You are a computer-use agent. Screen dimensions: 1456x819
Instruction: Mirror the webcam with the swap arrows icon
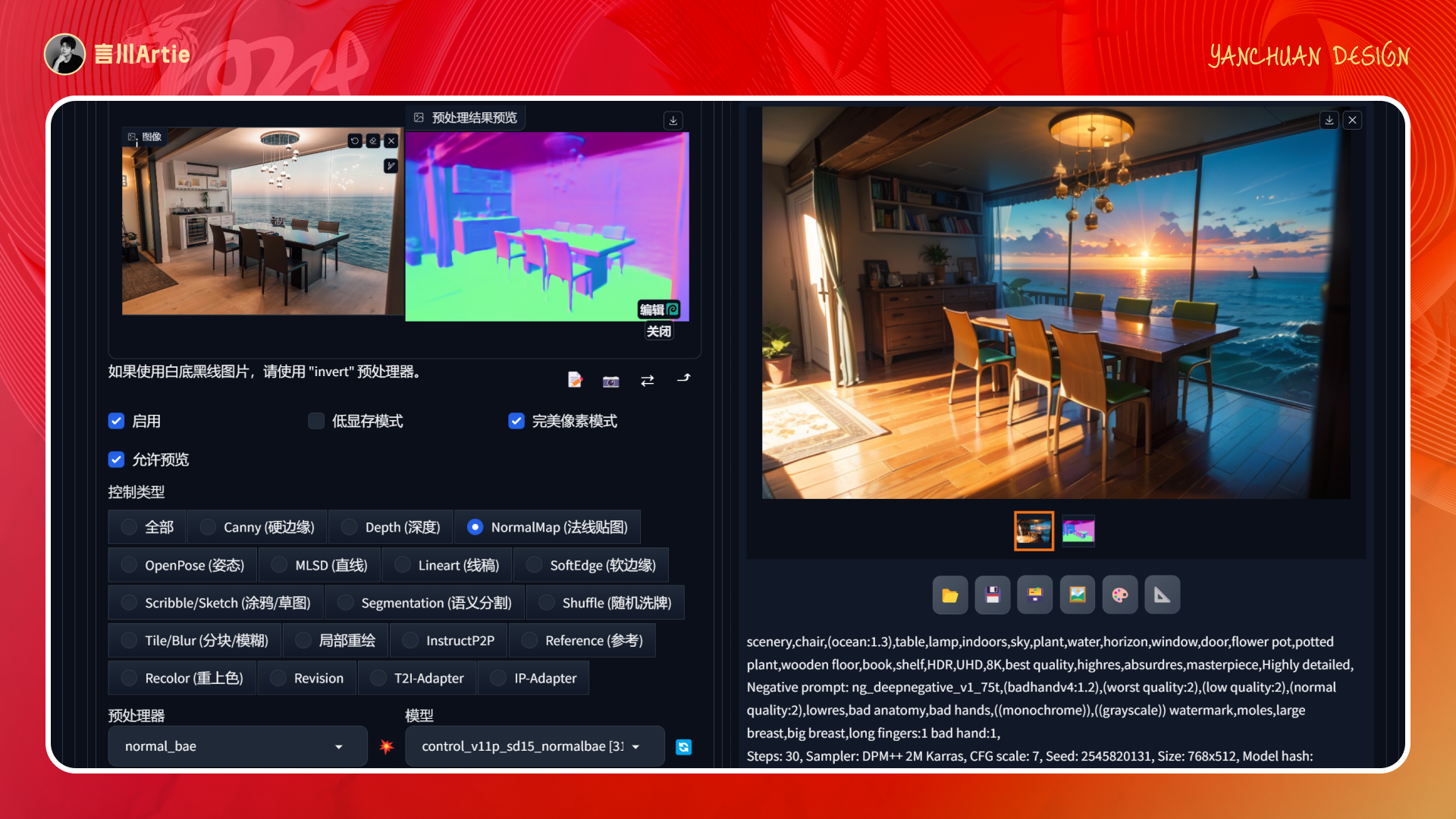click(x=647, y=381)
